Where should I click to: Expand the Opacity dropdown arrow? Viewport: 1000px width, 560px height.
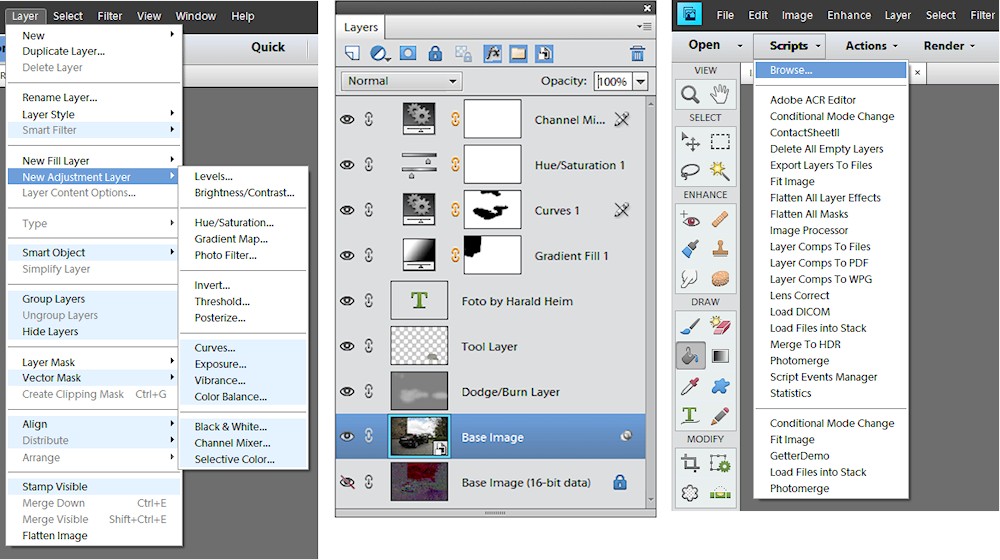point(639,82)
